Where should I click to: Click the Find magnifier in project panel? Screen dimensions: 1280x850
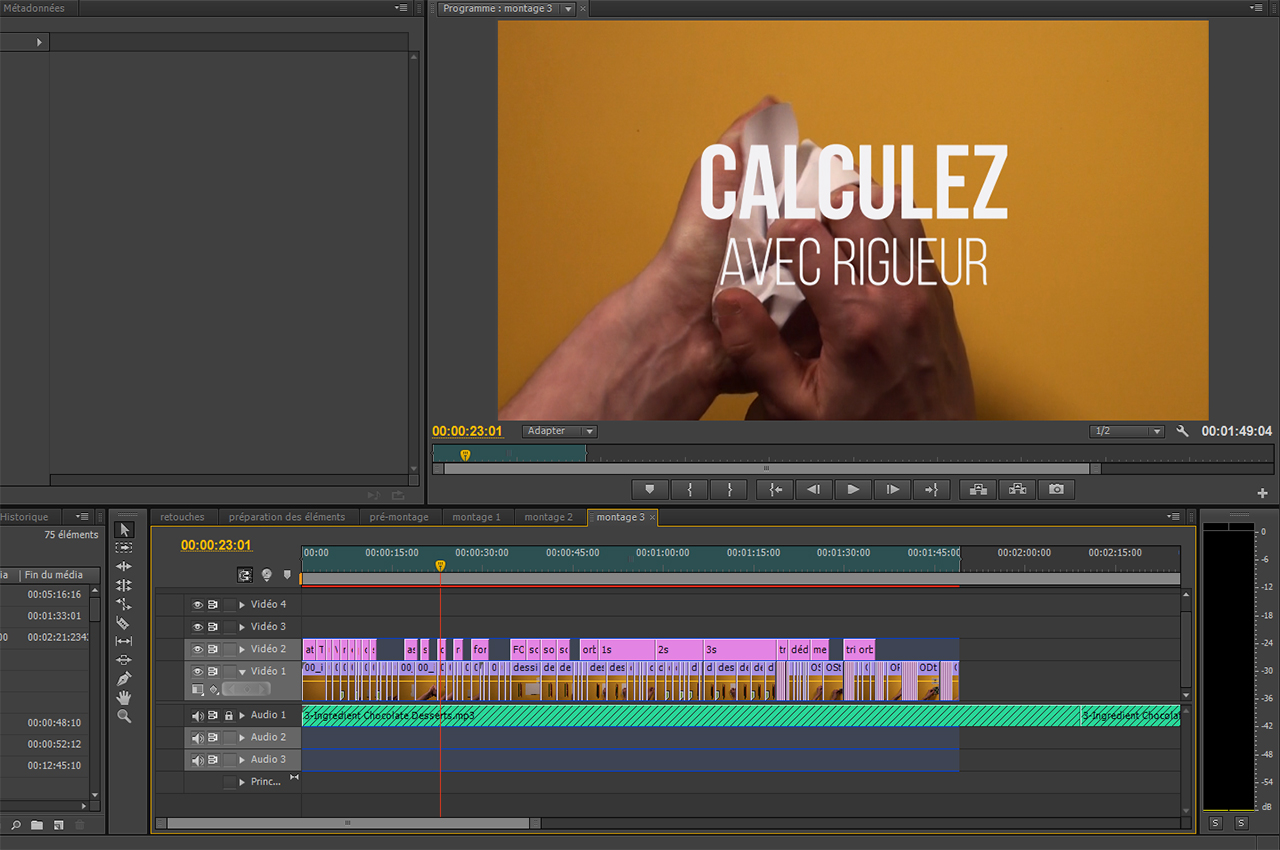pyautogui.click(x=16, y=825)
